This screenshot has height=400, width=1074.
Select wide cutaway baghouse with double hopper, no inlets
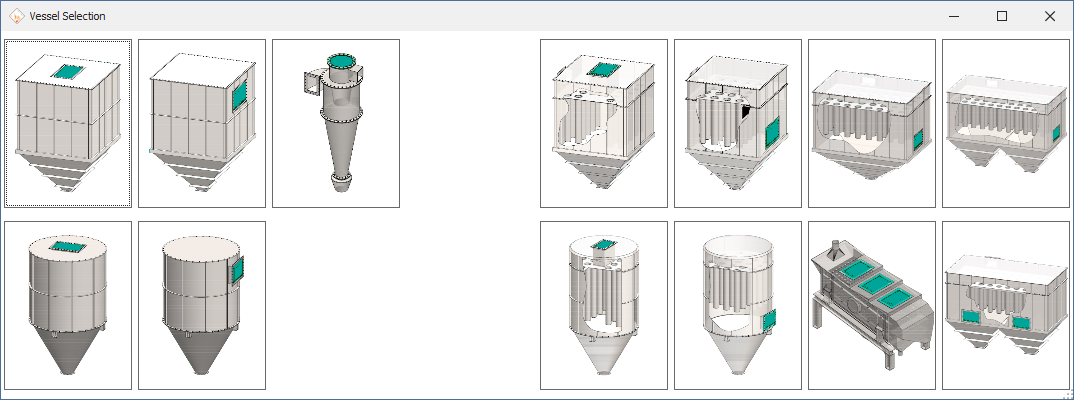click(1006, 124)
